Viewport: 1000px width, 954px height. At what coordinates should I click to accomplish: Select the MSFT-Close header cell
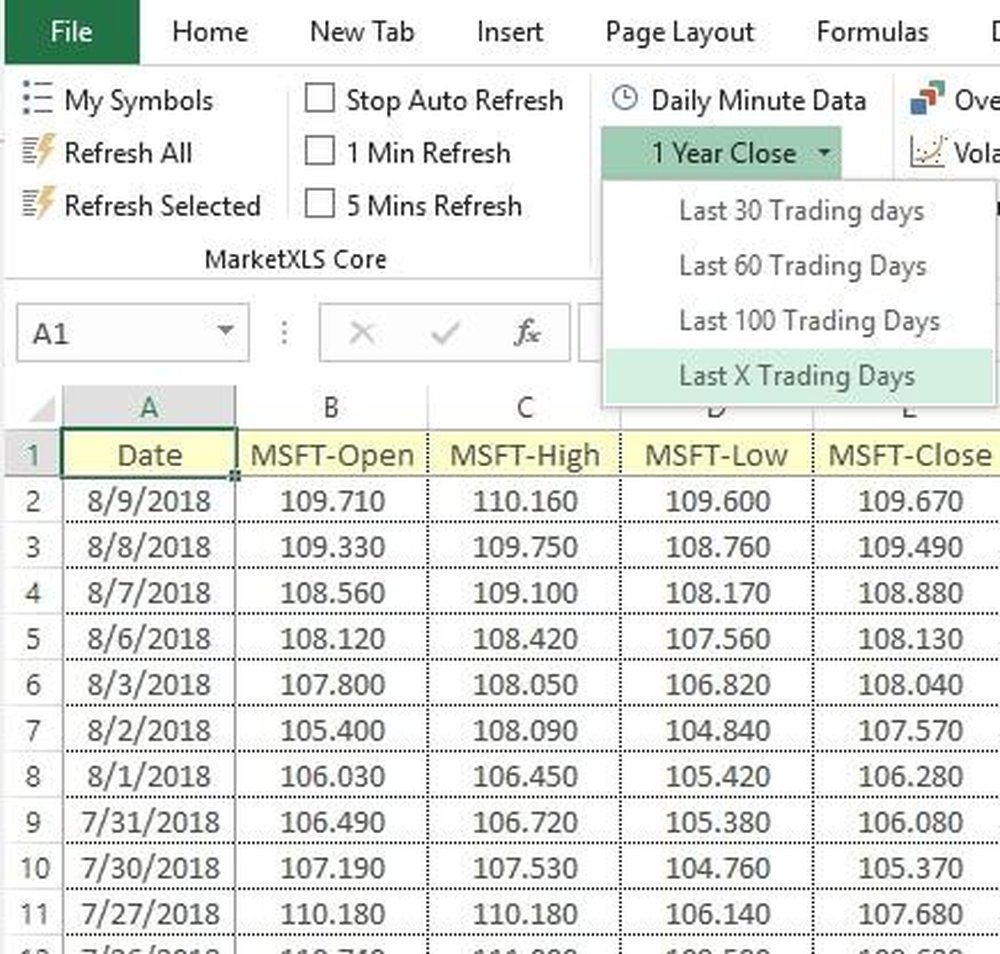click(908, 455)
